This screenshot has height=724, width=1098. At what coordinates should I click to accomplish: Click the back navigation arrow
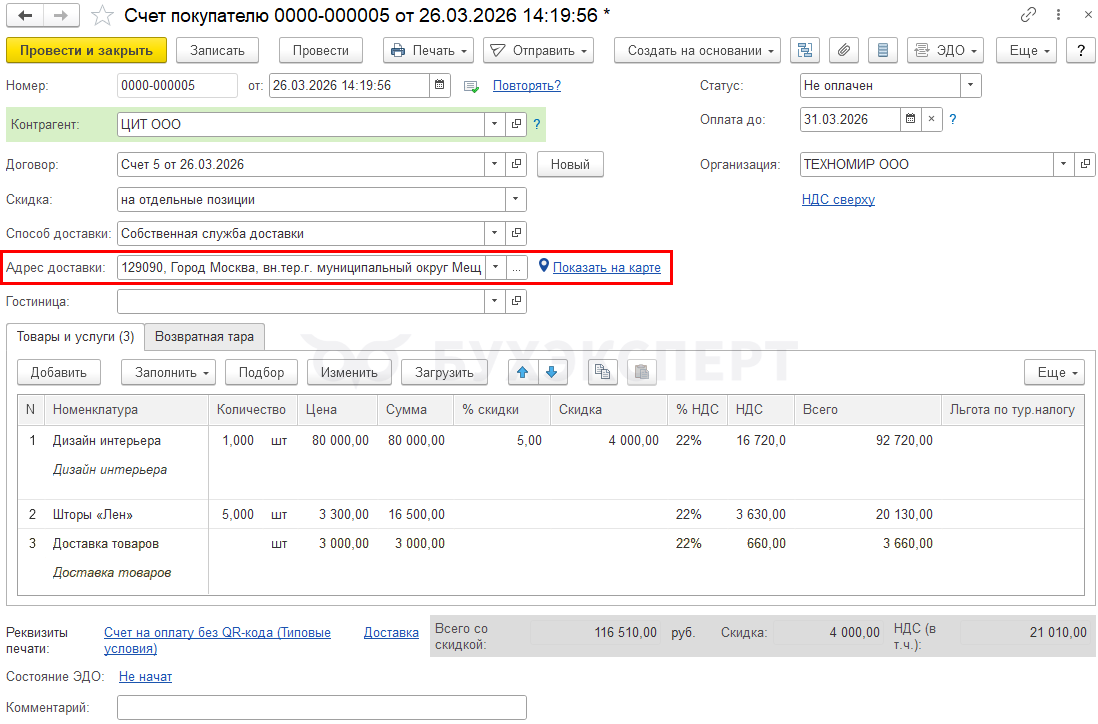click(25, 15)
